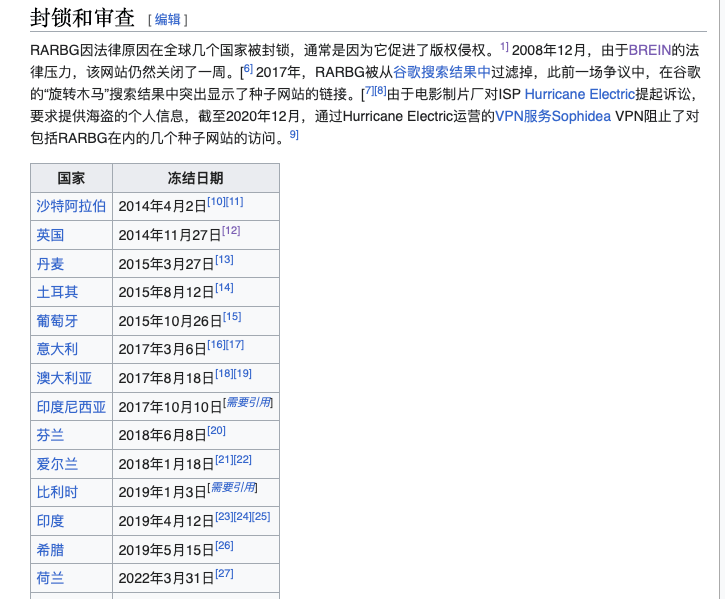This screenshot has width=725, height=599.
Task: Open the BREIN link
Action: tap(649, 50)
